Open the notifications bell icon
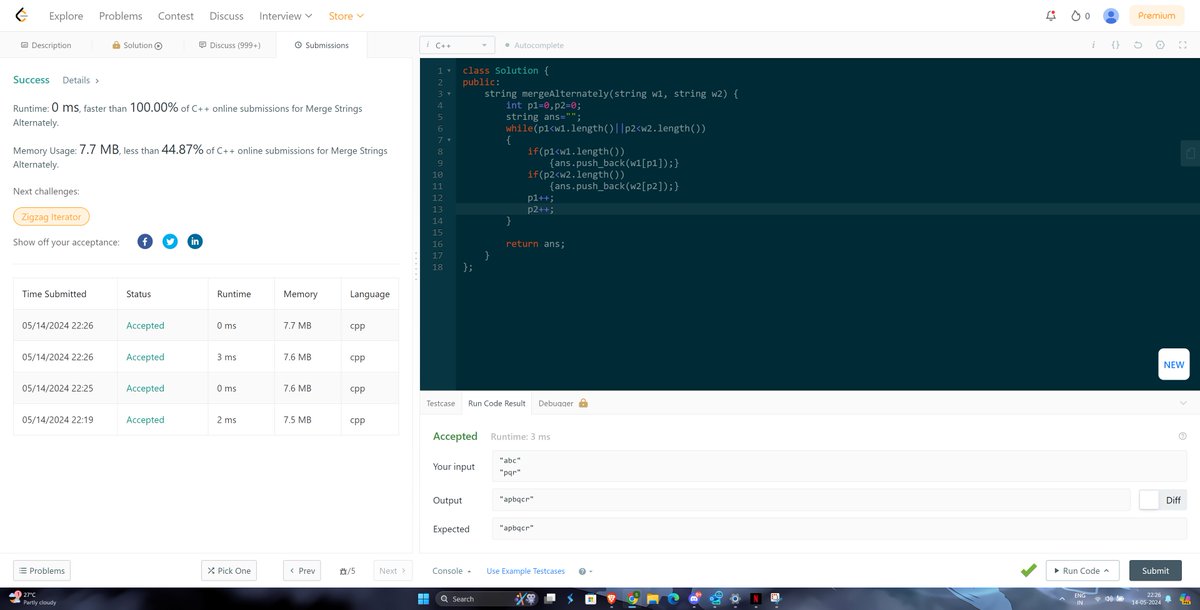This screenshot has height=610, width=1200. [1050, 16]
